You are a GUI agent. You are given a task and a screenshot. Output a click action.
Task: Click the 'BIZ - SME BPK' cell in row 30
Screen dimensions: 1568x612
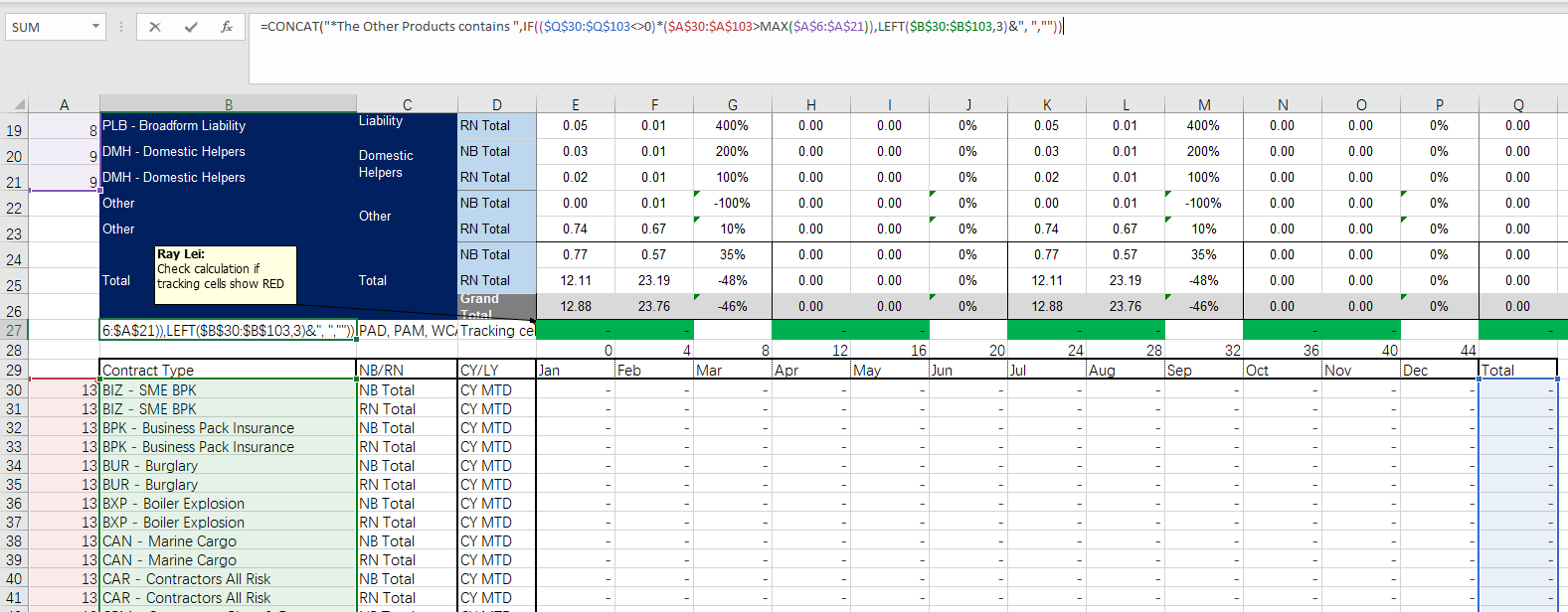[229, 390]
